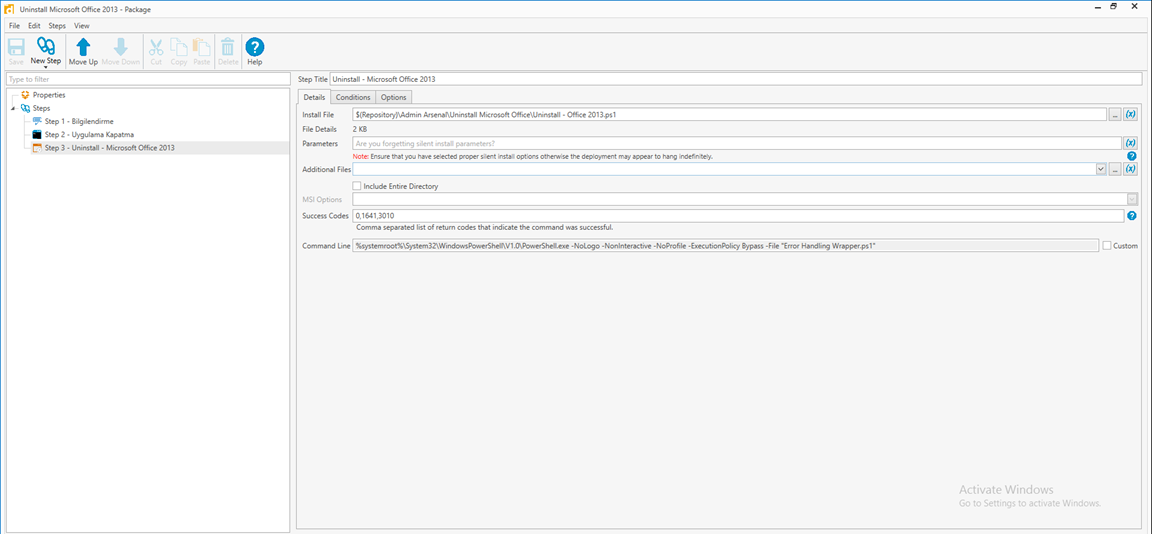This screenshot has width=1152, height=534.
Task: Click the Install File path field
Action: 730,115
